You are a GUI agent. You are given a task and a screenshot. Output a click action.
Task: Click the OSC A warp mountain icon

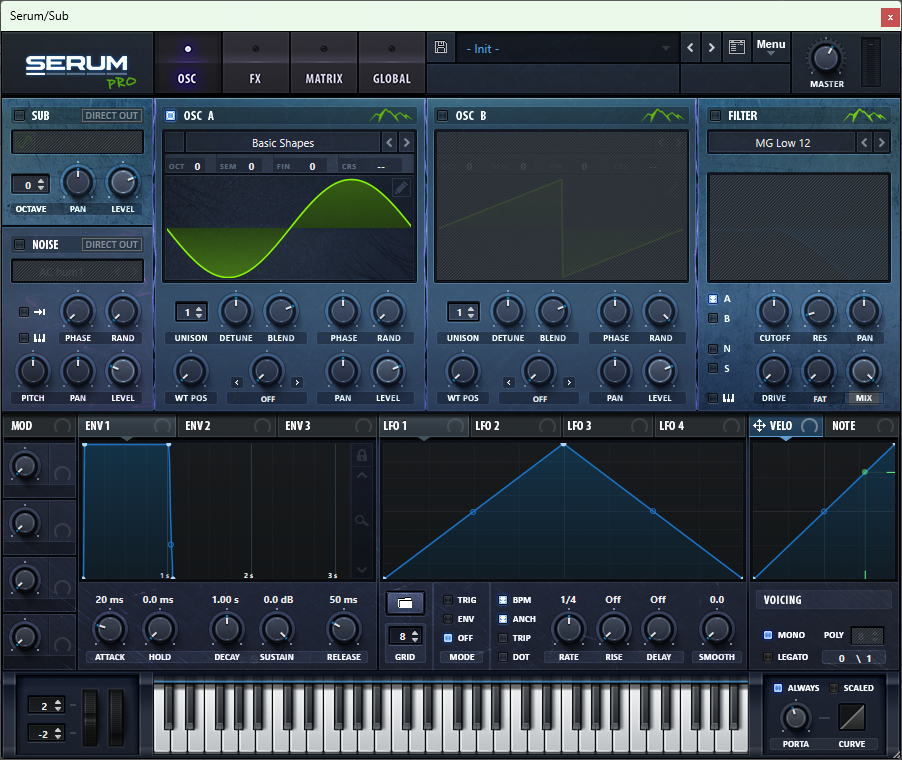coord(391,116)
